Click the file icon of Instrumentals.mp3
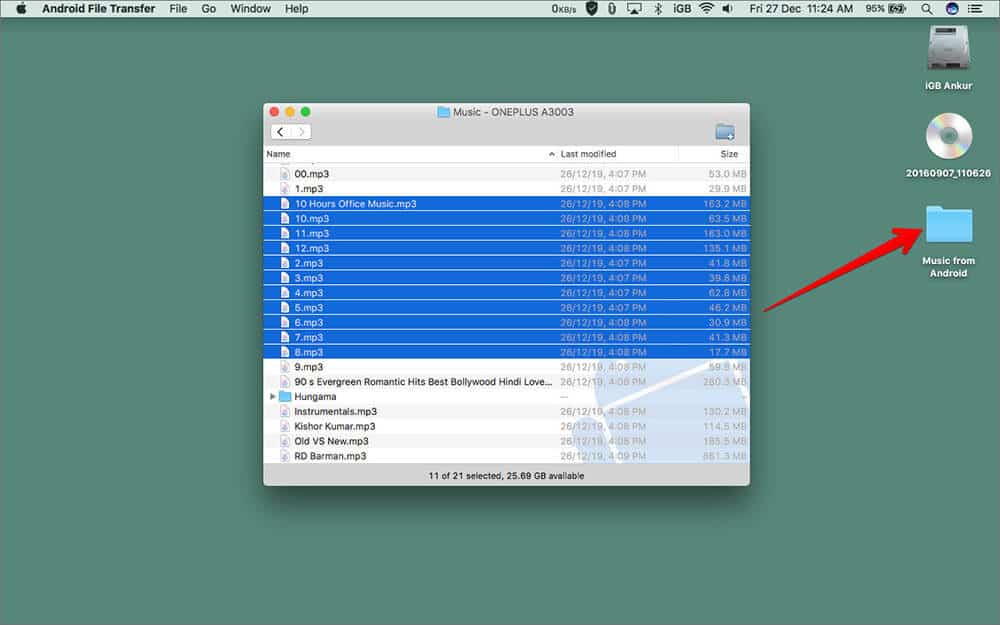The width and height of the screenshot is (1000, 625). click(285, 411)
